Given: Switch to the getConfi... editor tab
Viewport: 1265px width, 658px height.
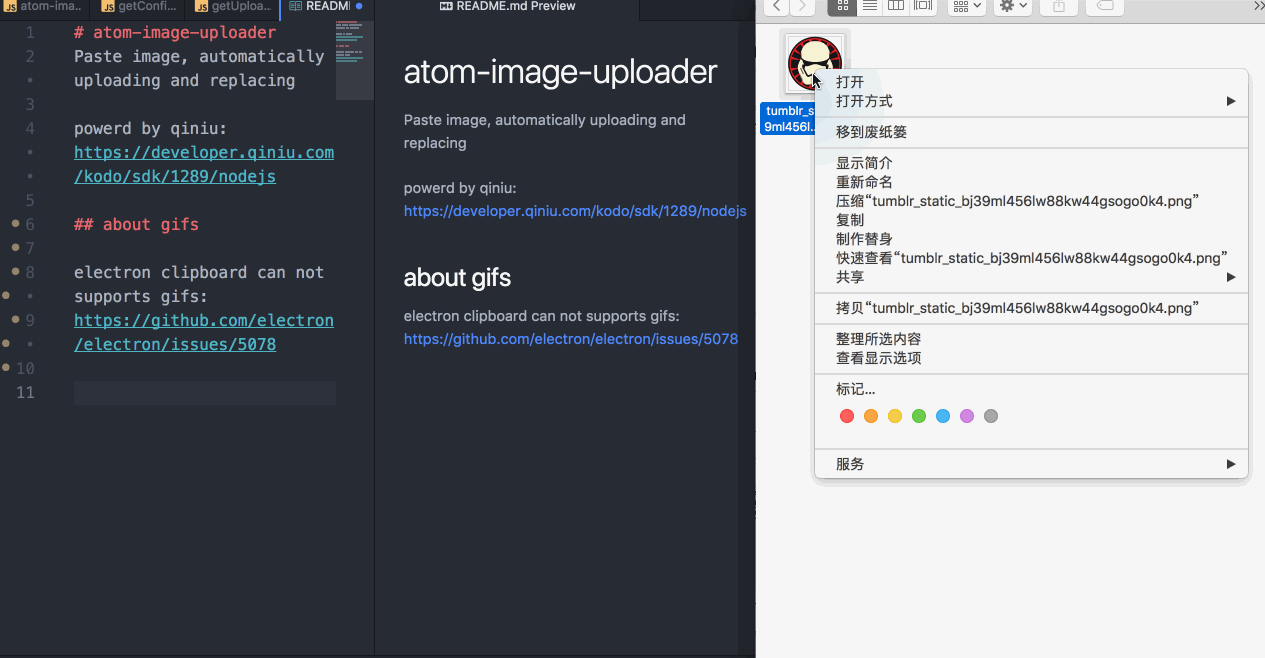Looking at the screenshot, I should 139,7.
